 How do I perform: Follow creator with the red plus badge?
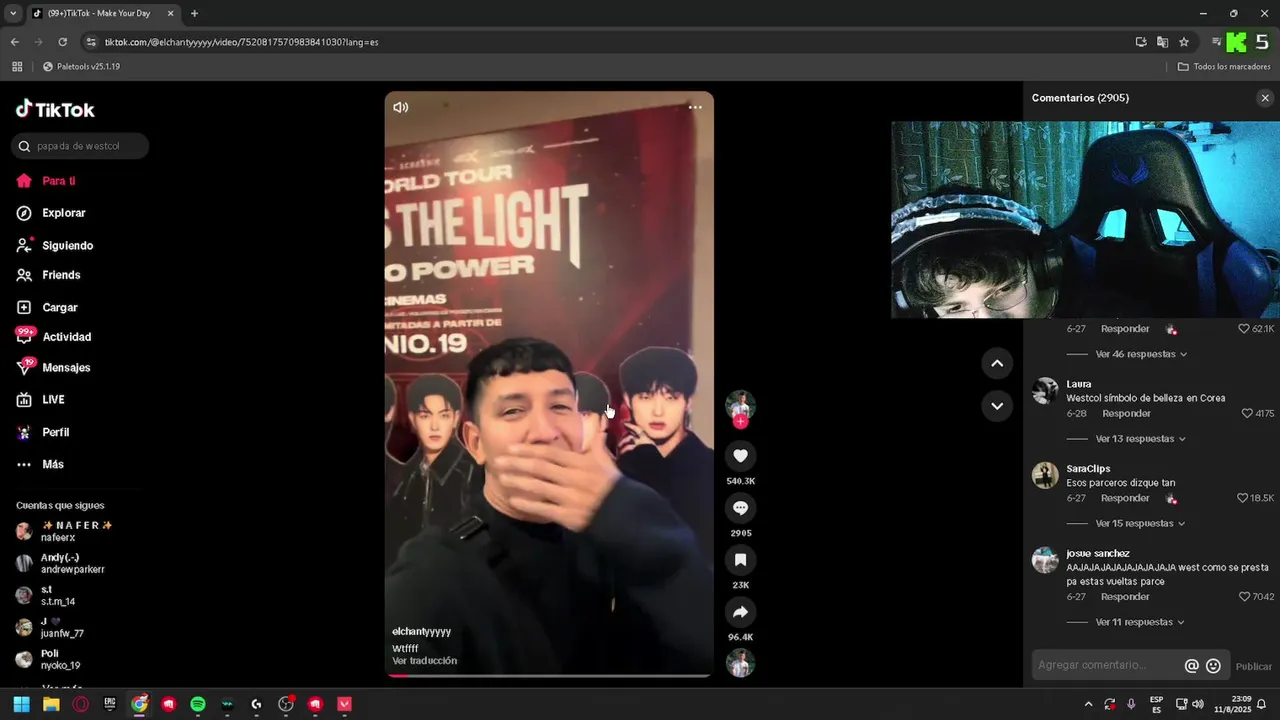(740, 422)
